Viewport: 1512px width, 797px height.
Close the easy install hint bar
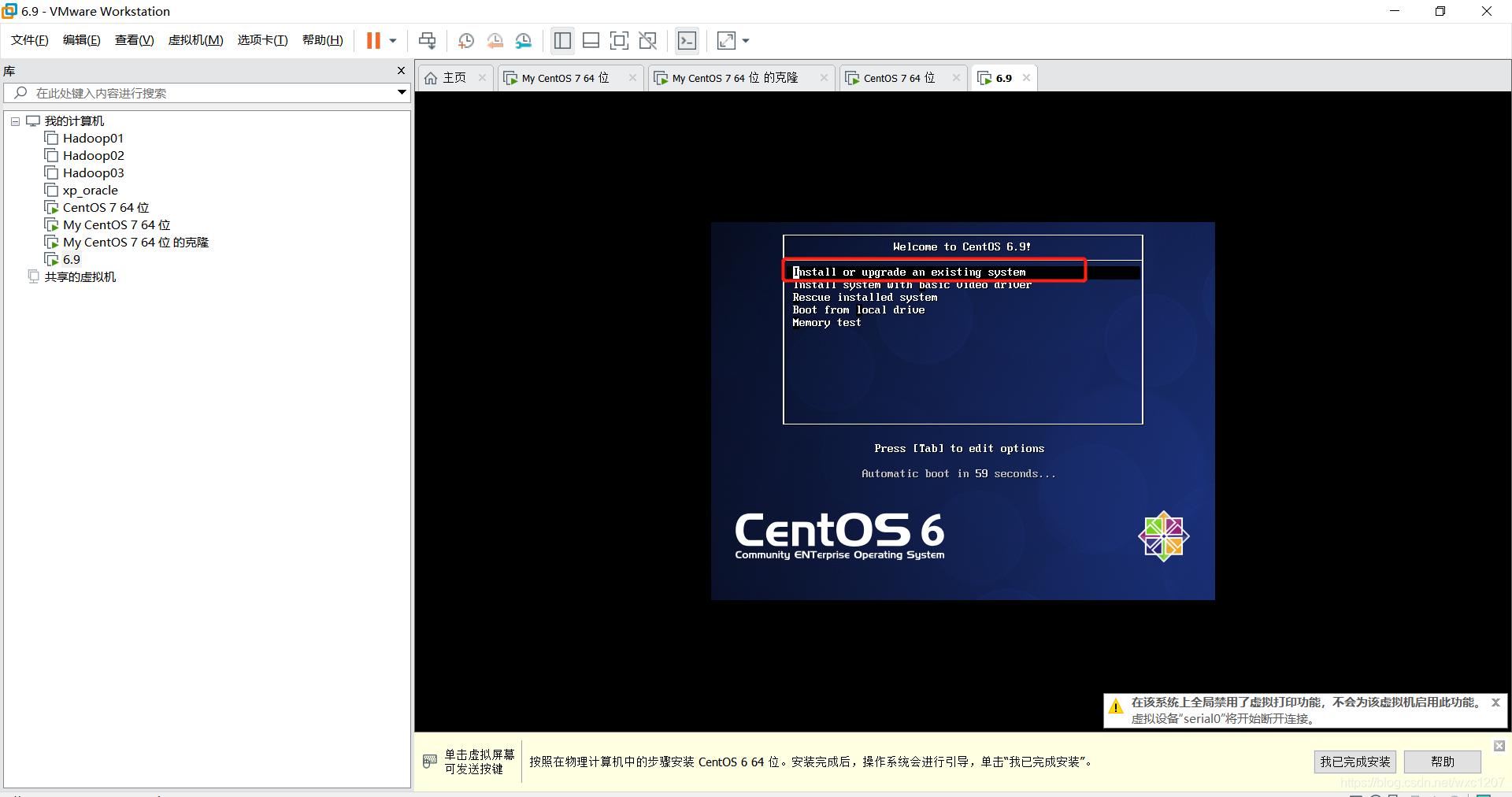pos(1499,746)
